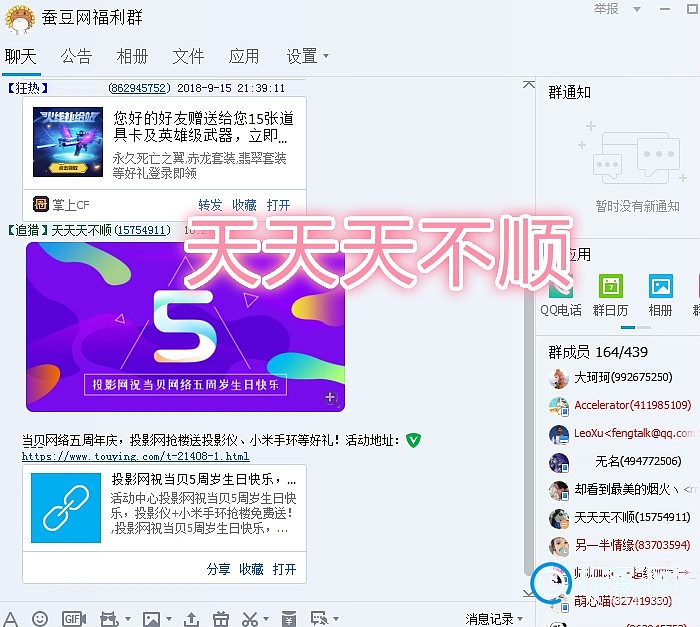Click 分享 on the 投影网 link card
Screen dimensions: 700x627
coord(218,569)
